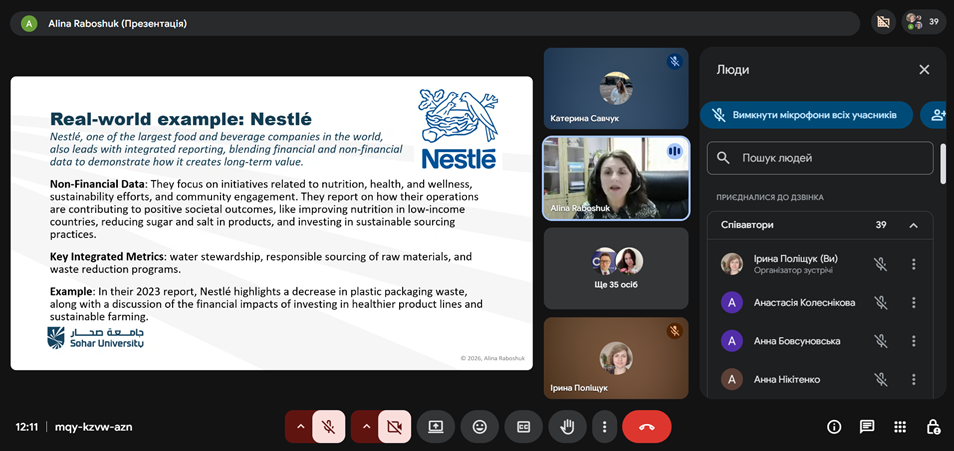Open audio settings arrow beside microphone button
This screenshot has height=451, width=954.
[x=299, y=427]
